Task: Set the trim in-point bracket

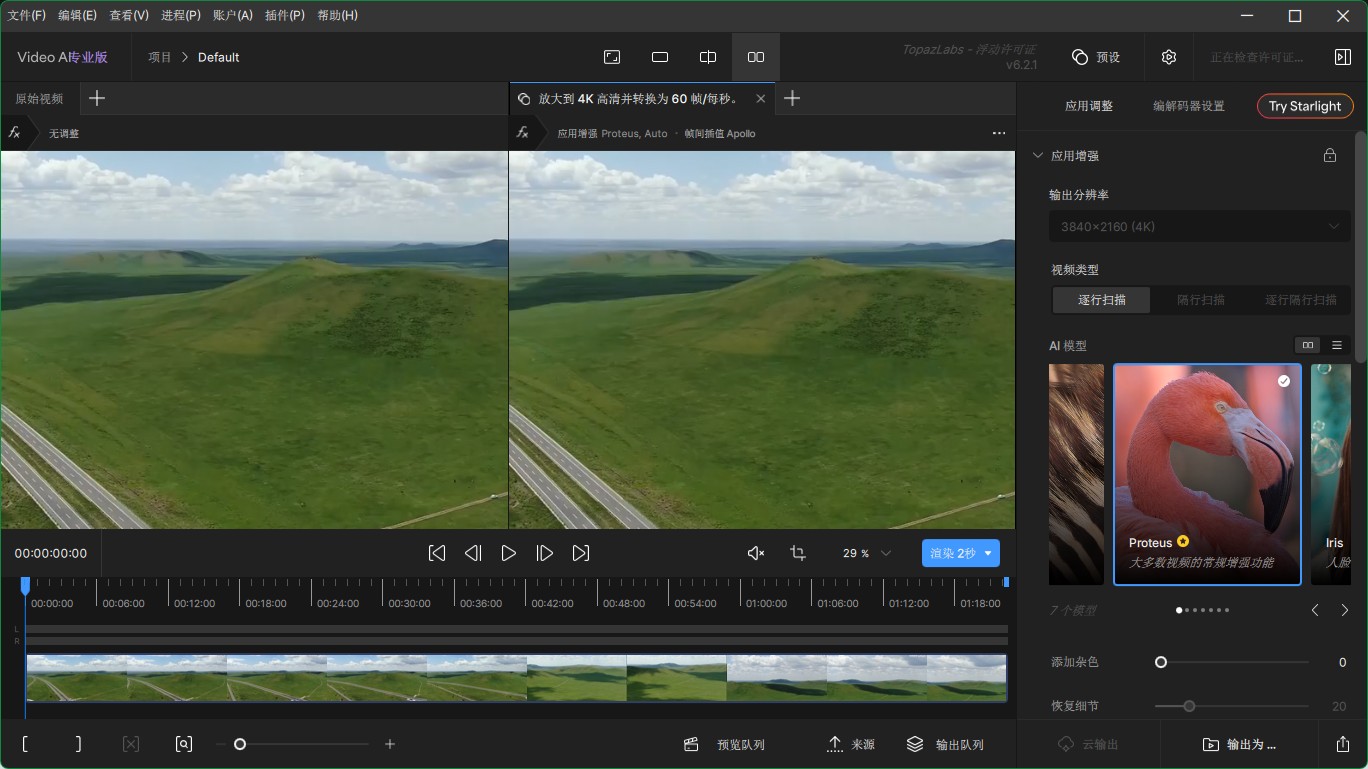Action: pos(25,744)
